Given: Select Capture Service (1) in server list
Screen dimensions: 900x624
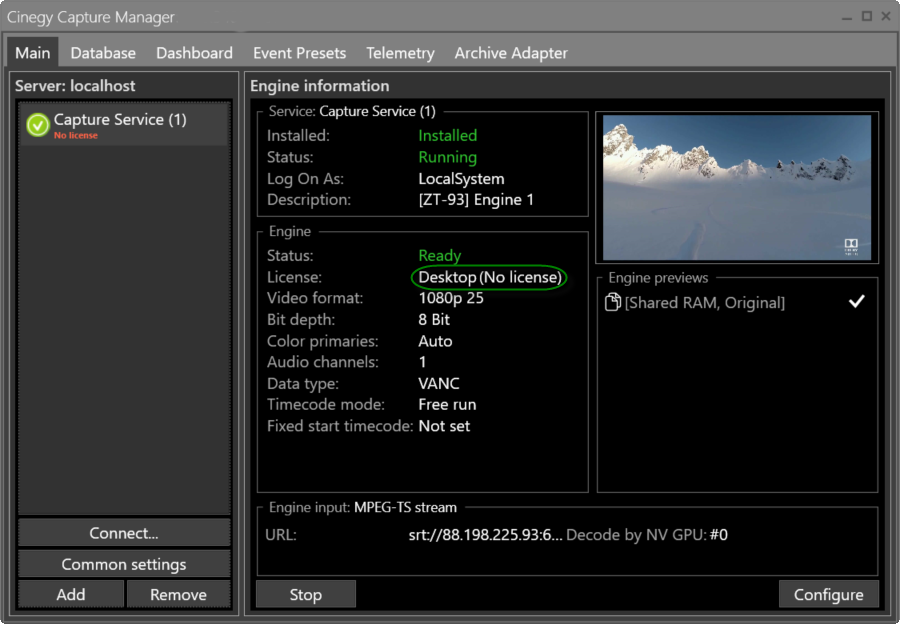Looking at the screenshot, I should click(x=120, y=120).
